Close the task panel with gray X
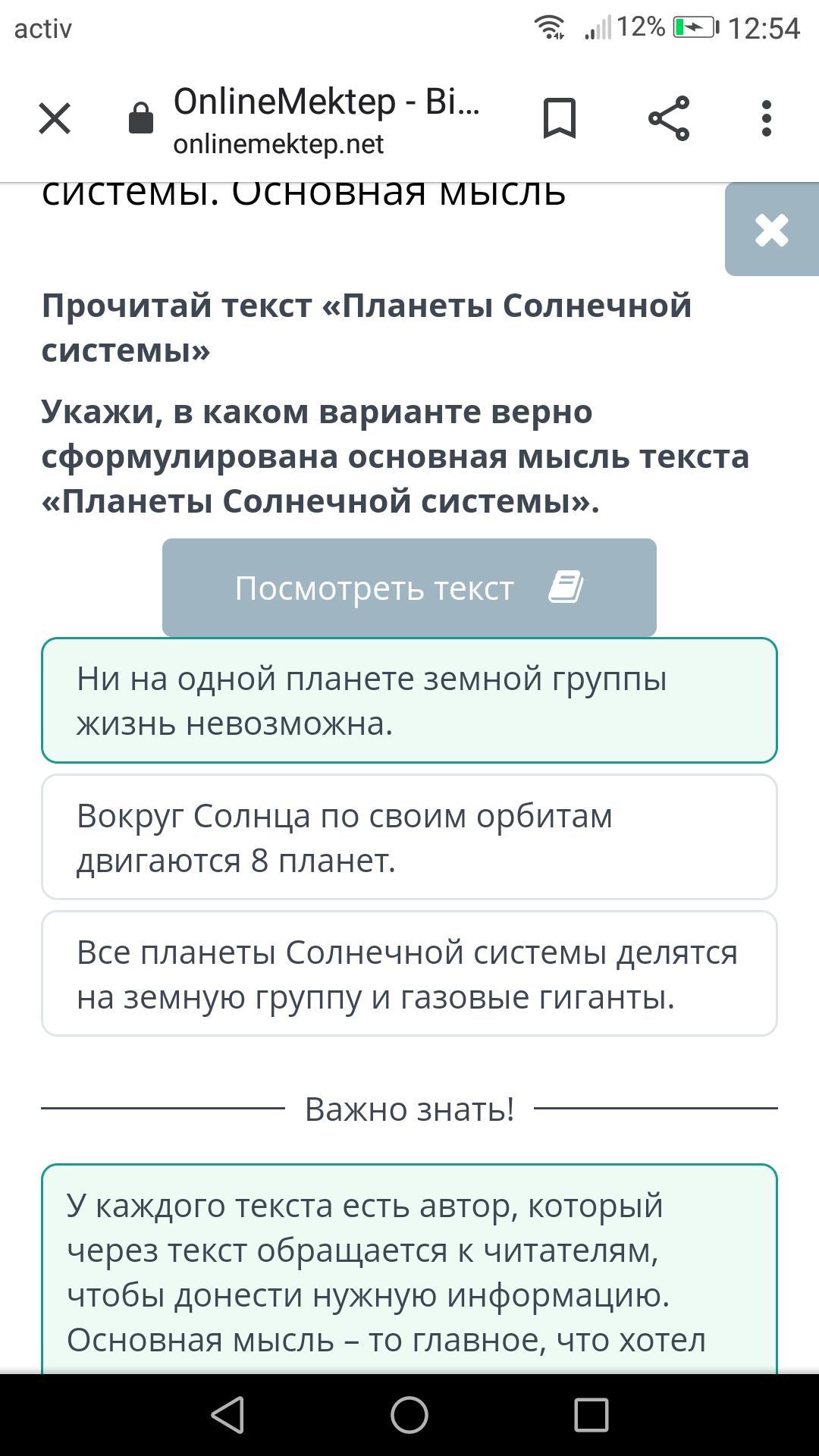Screen dimensions: 819x1456 click(771, 230)
